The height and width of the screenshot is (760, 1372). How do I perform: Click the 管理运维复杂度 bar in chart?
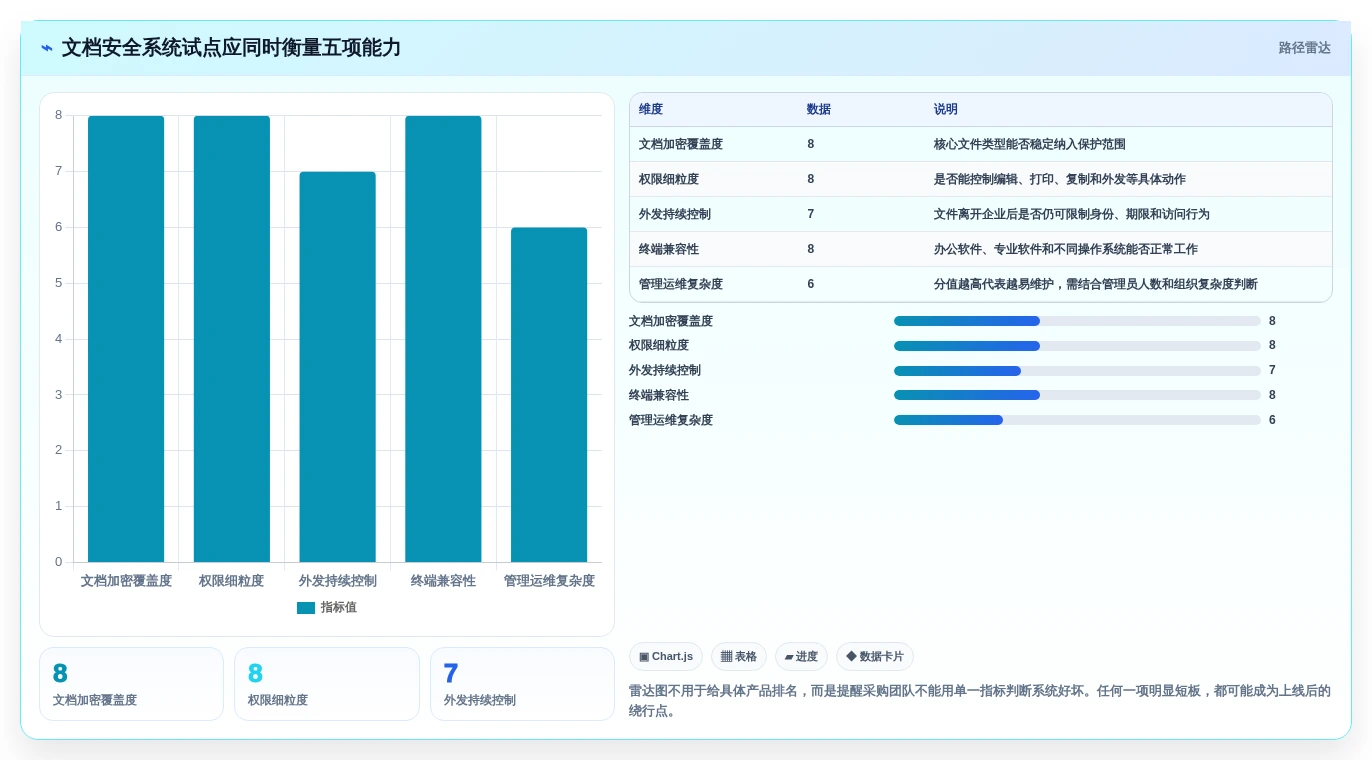pos(549,395)
